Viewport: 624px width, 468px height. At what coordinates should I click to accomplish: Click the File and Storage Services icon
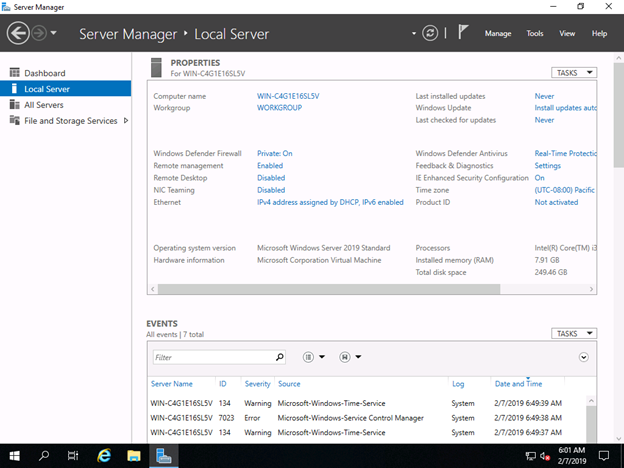(x=14, y=120)
